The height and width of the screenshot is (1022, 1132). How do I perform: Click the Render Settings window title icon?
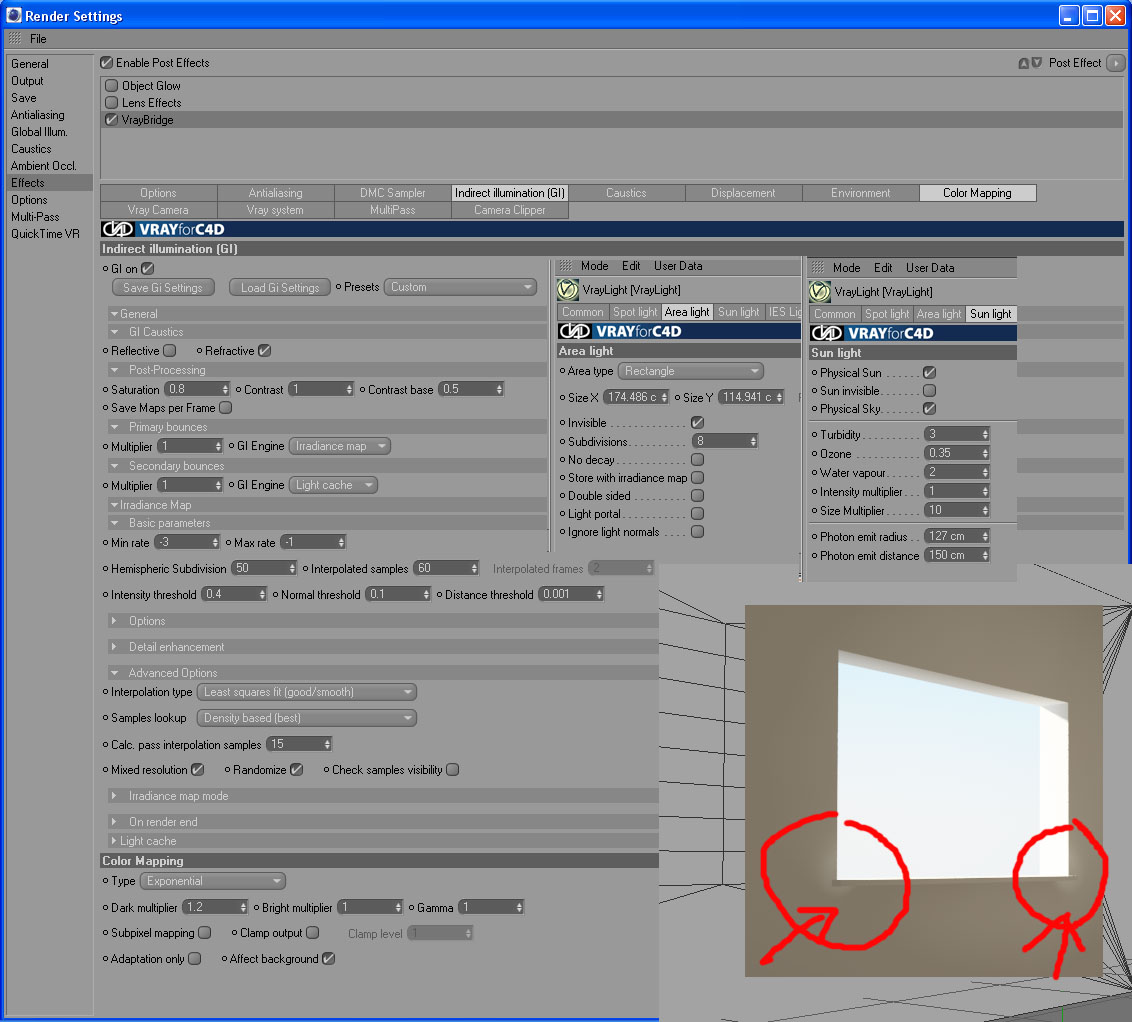pos(13,14)
